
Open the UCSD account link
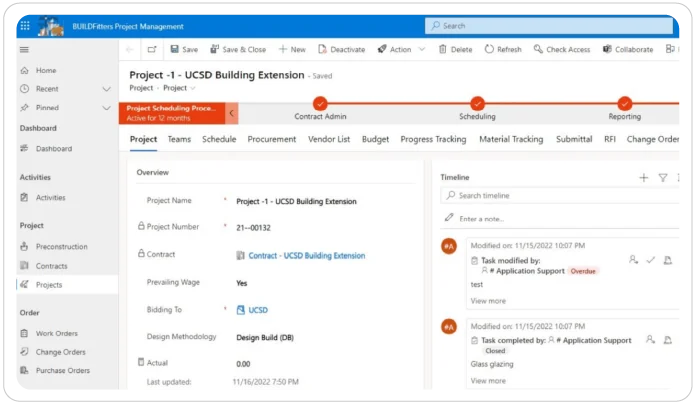click(258, 310)
